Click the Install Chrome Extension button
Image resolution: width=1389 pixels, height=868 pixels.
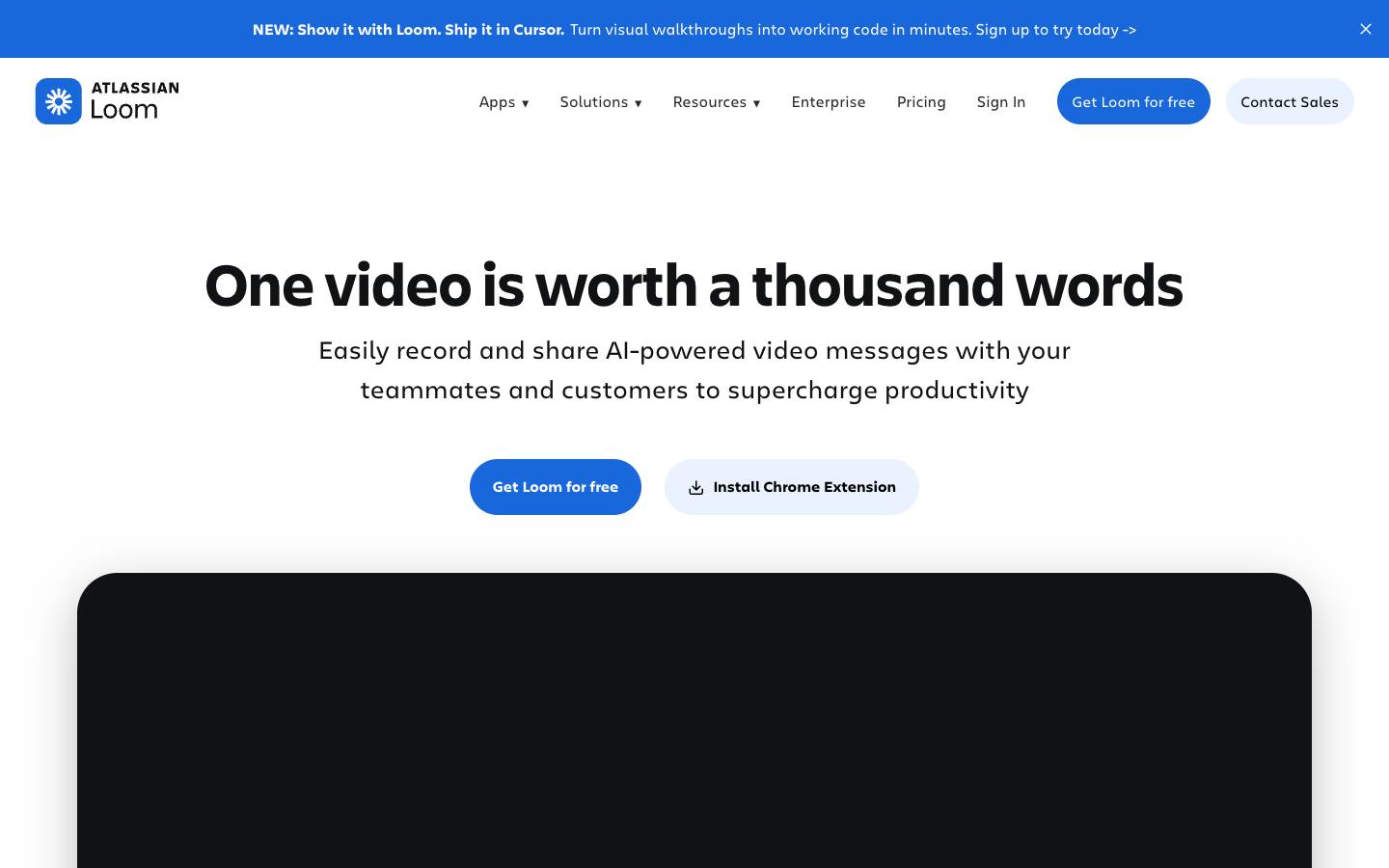[x=792, y=487]
